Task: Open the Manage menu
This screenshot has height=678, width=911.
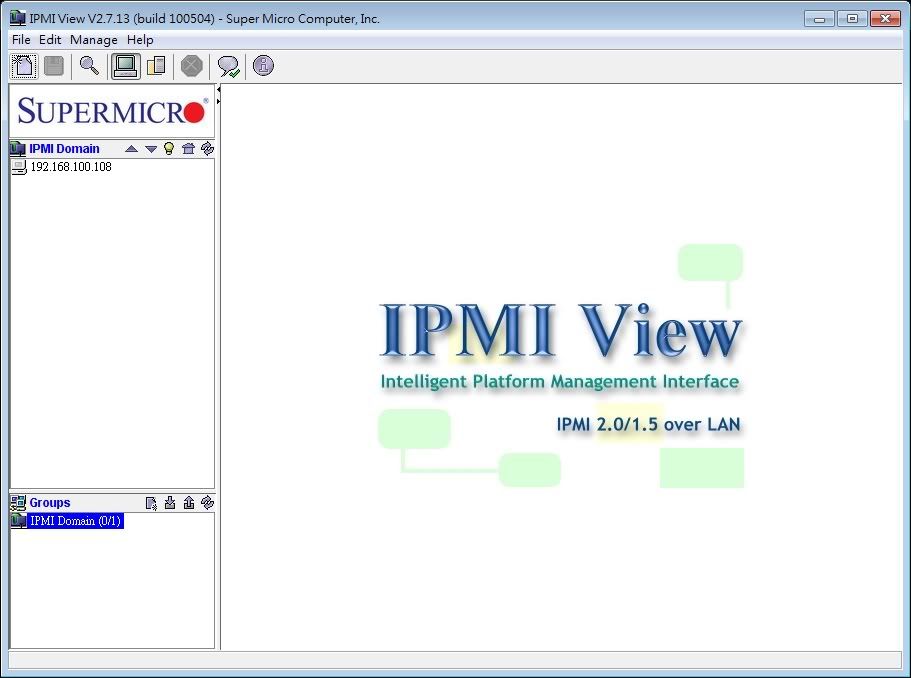Action: click(x=94, y=40)
